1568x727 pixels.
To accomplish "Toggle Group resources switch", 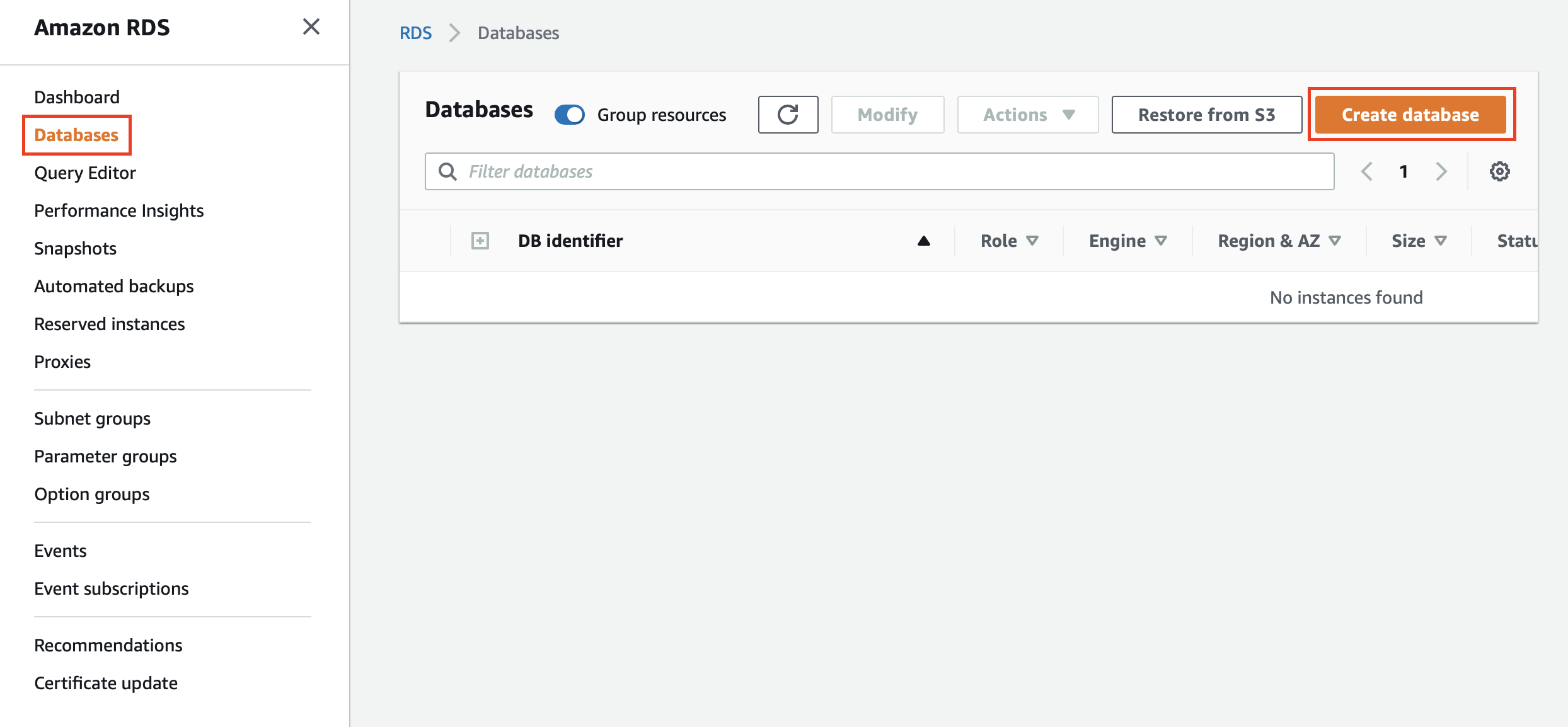I will tap(570, 115).
